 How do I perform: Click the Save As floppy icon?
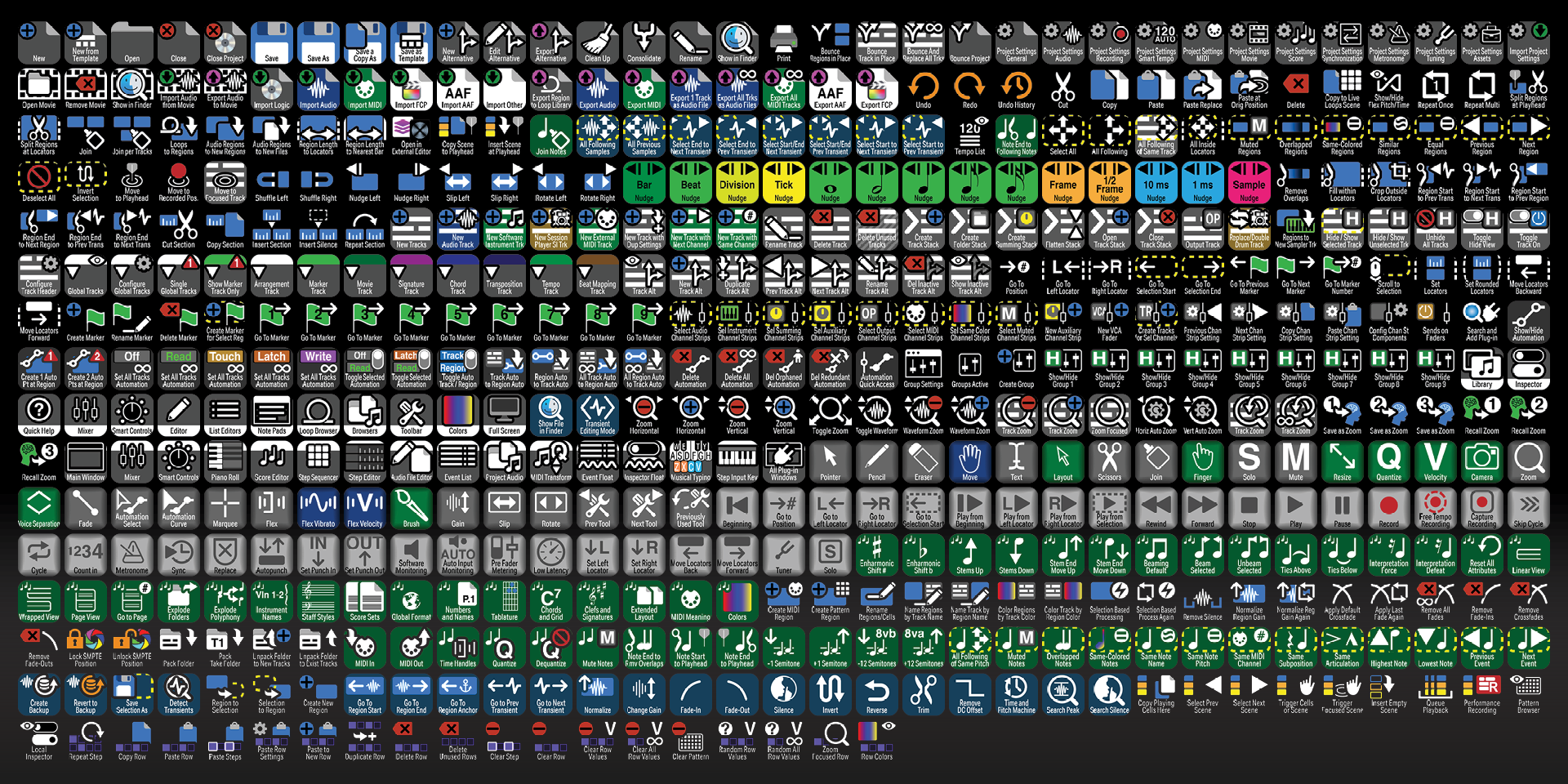[318, 42]
